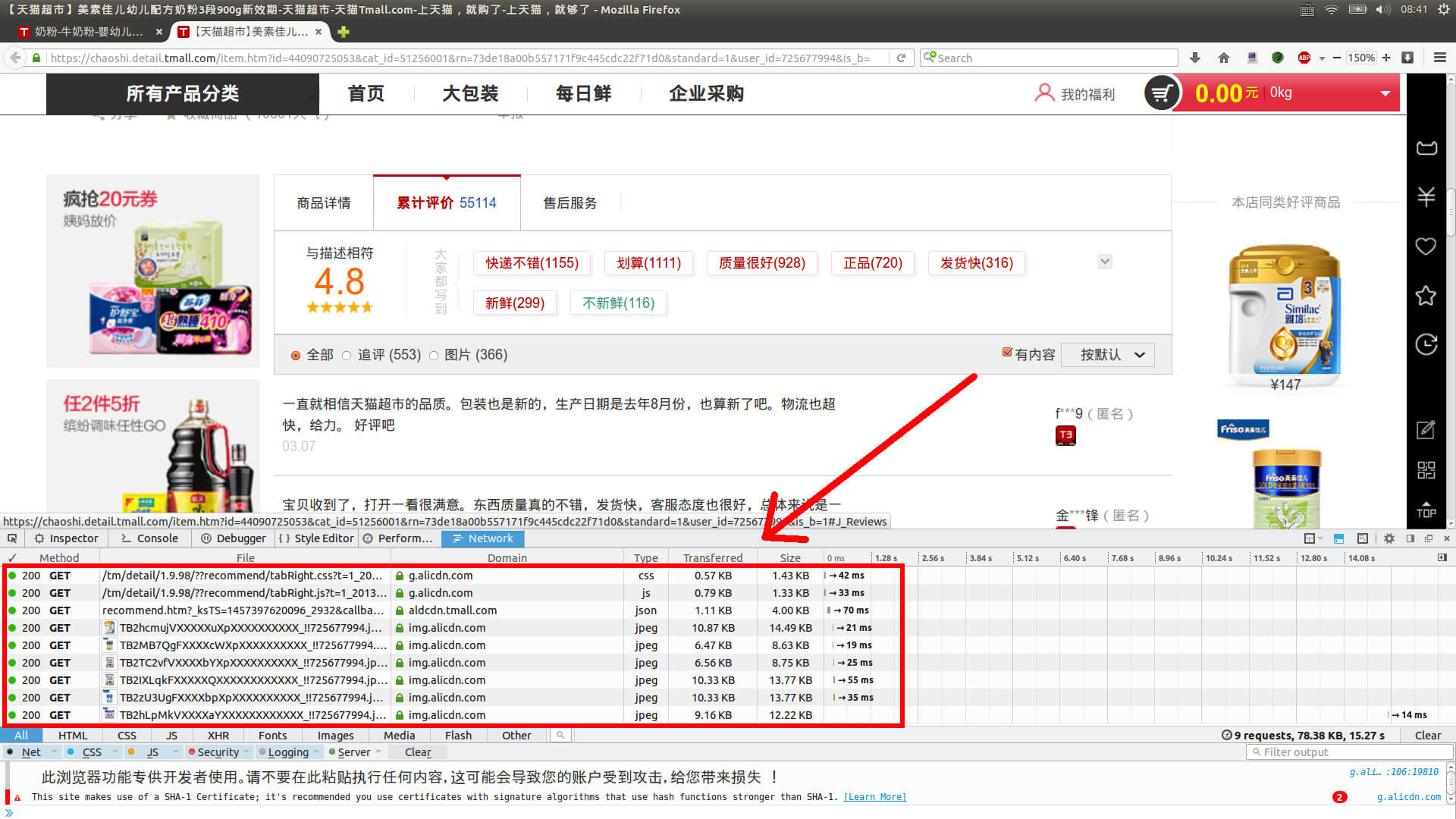1456x819 pixels.
Task: Open the Firefox hamburger menu
Action: point(1439,58)
